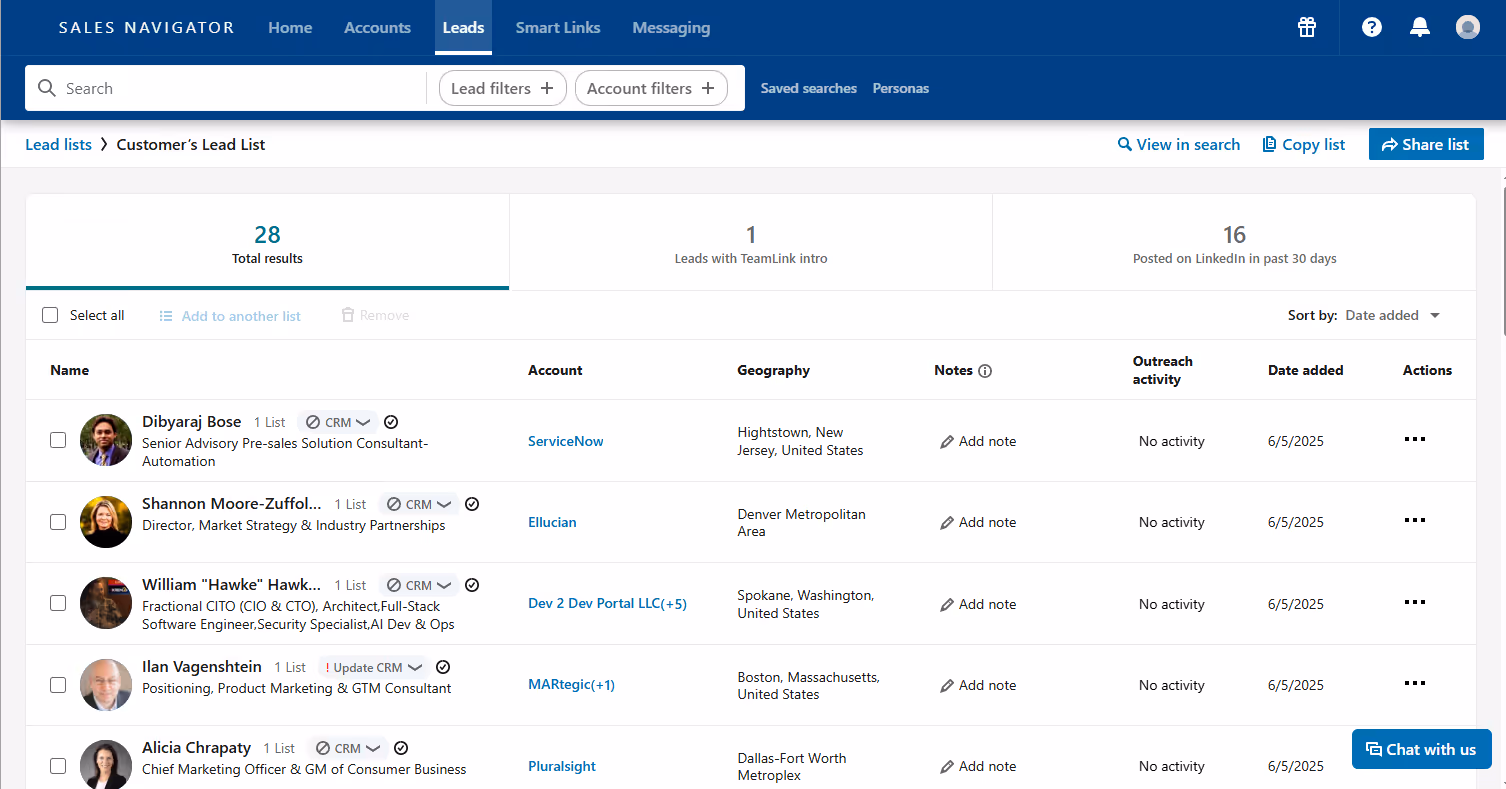Open the Account filters expander
The height and width of the screenshot is (789, 1506).
(651, 88)
